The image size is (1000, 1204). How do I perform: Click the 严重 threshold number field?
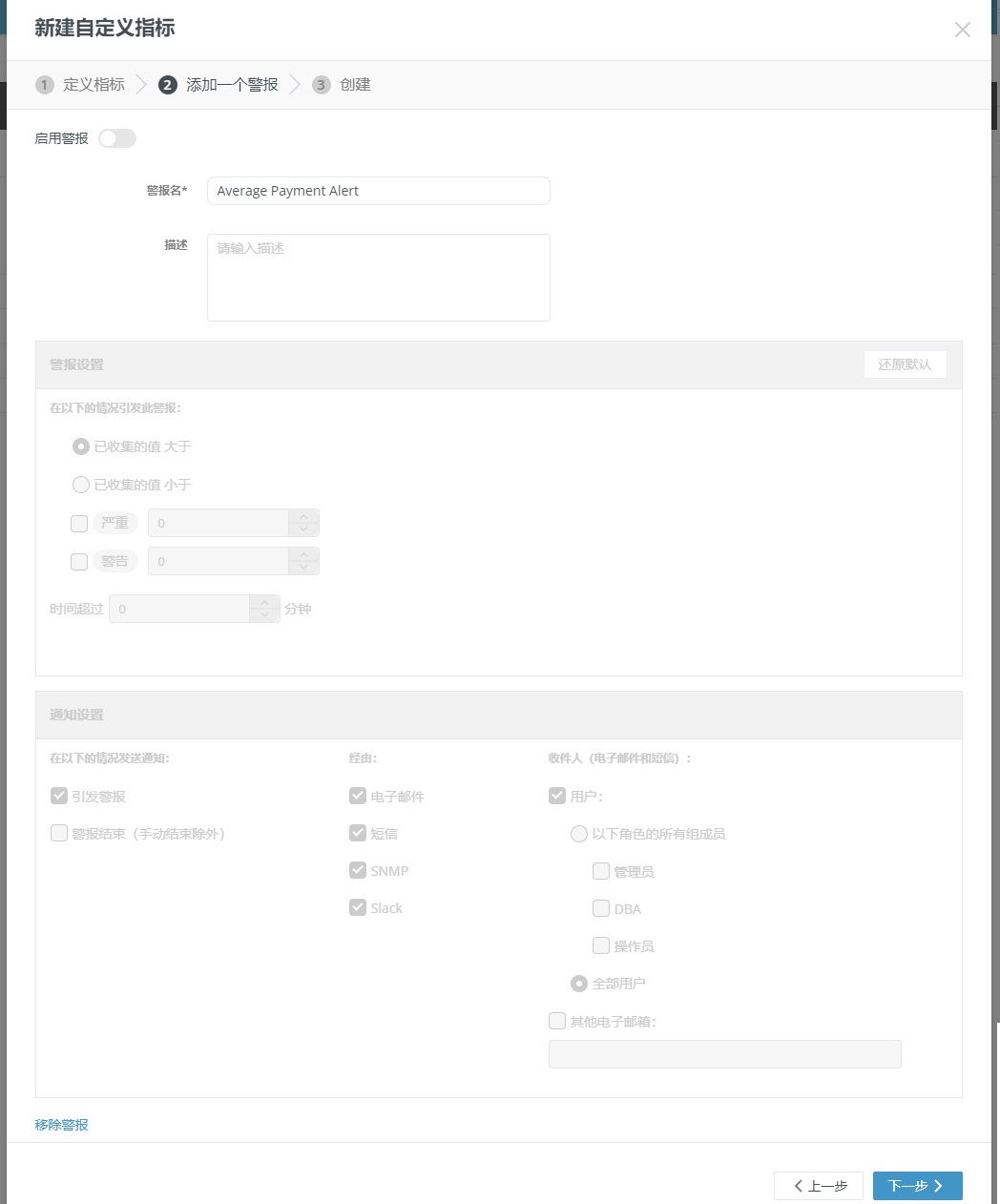tap(219, 523)
